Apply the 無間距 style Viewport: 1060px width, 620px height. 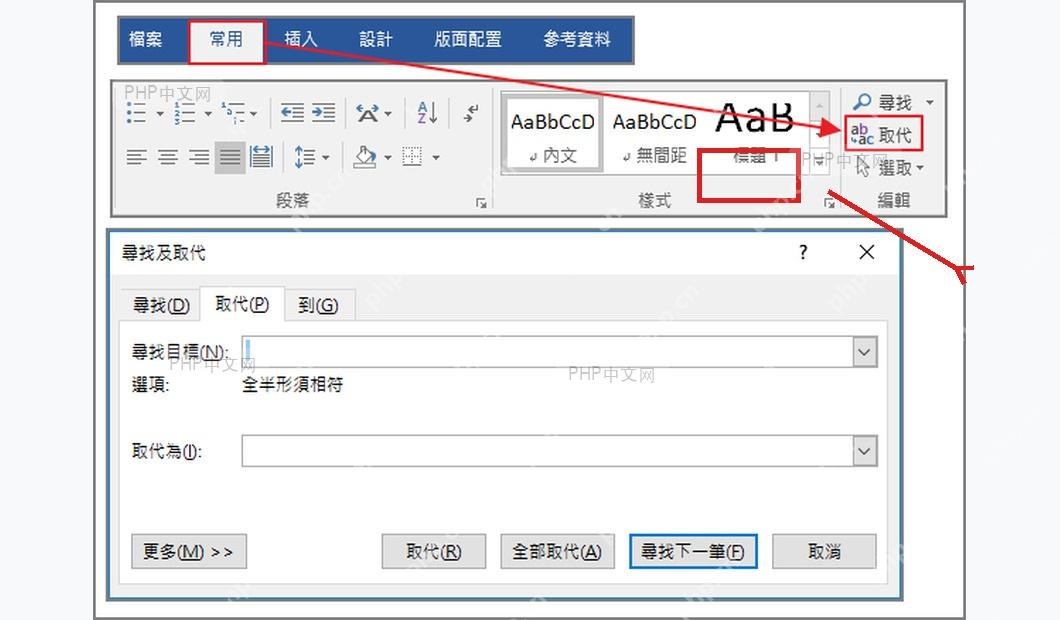(x=654, y=134)
